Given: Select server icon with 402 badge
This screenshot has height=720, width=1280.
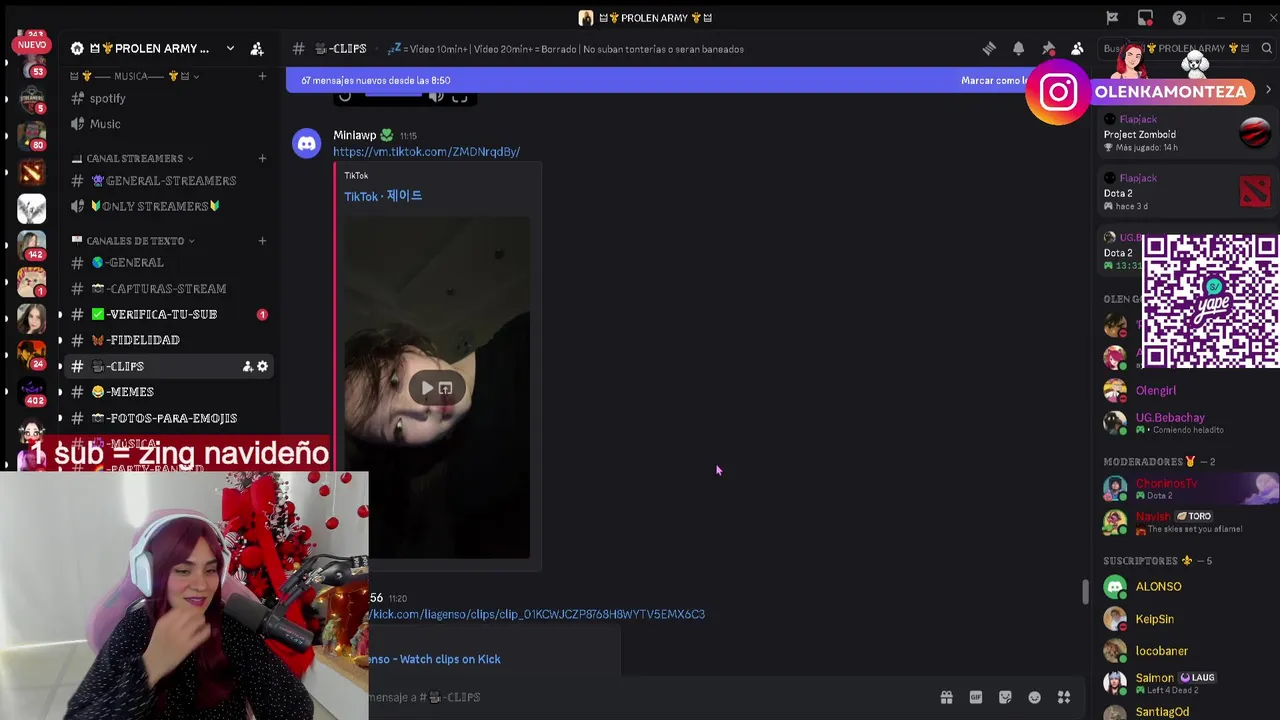Looking at the screenshot, I should [x=31, y=391].
